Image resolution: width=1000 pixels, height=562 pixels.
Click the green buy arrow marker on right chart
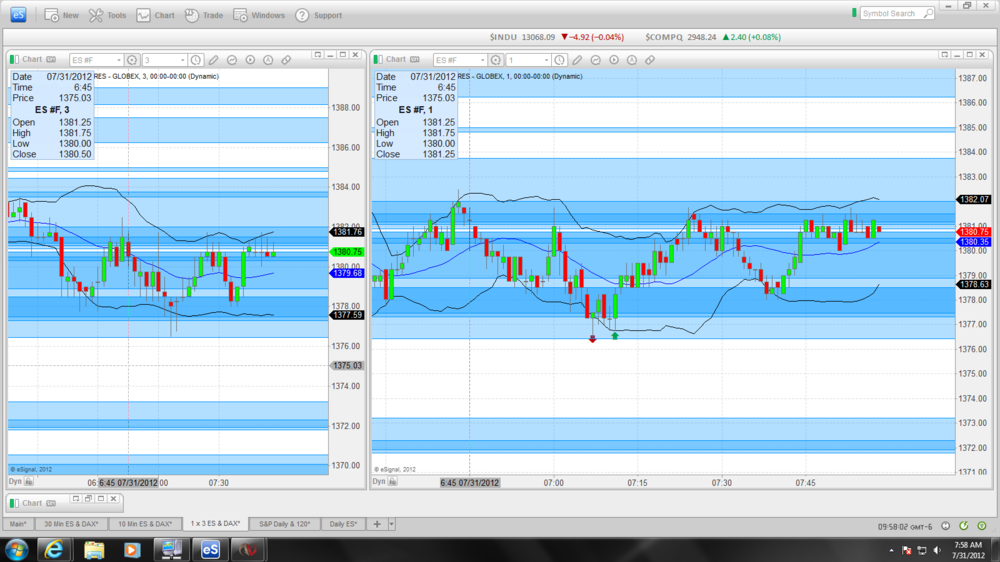pos(615,336)
